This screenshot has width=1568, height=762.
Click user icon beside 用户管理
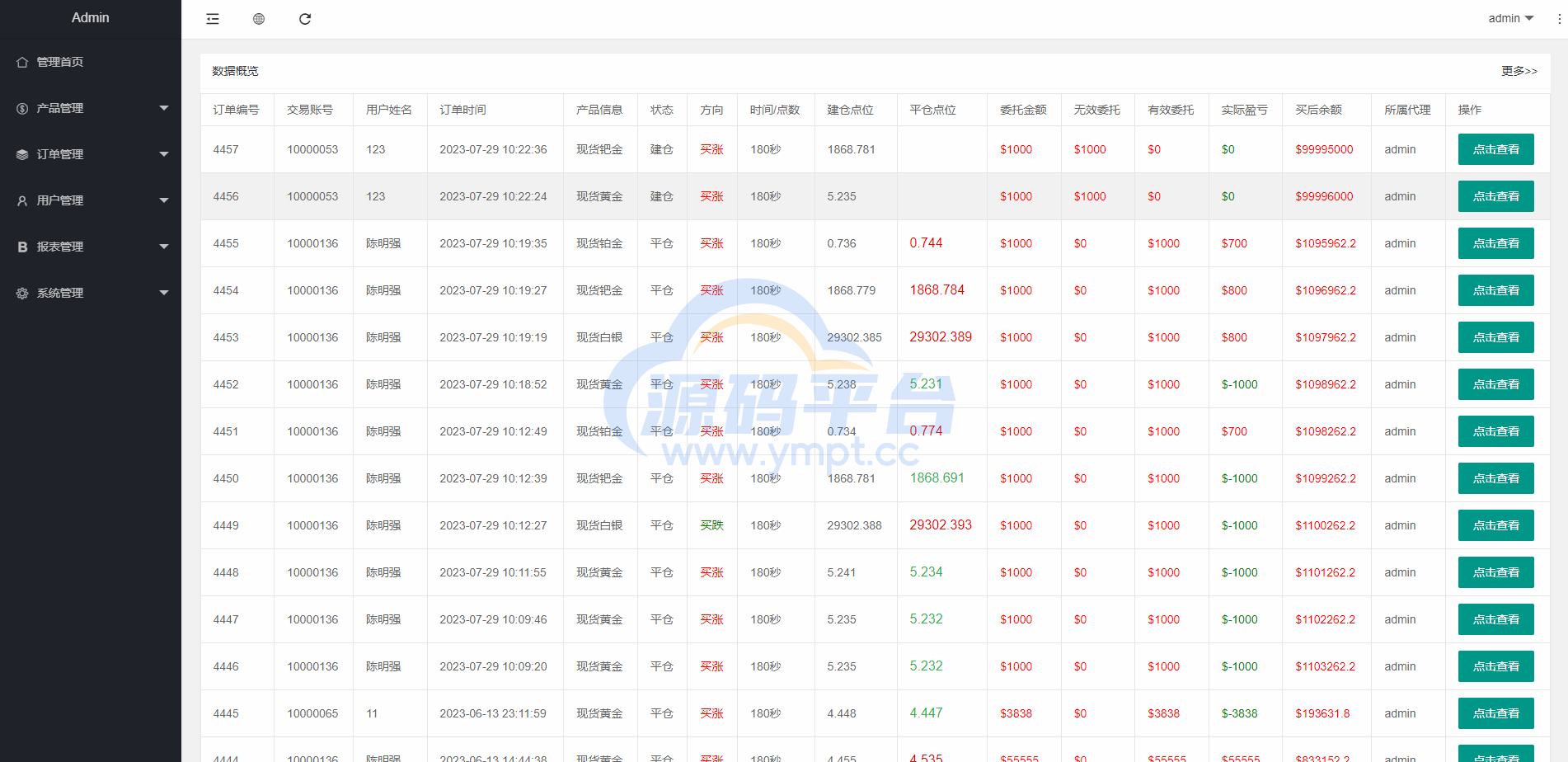(x=22, y=200)
